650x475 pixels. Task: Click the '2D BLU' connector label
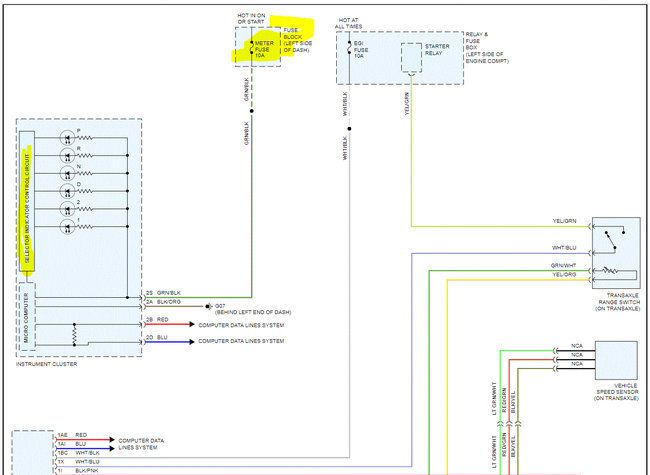pyautogui.click(x=157, y=337)
